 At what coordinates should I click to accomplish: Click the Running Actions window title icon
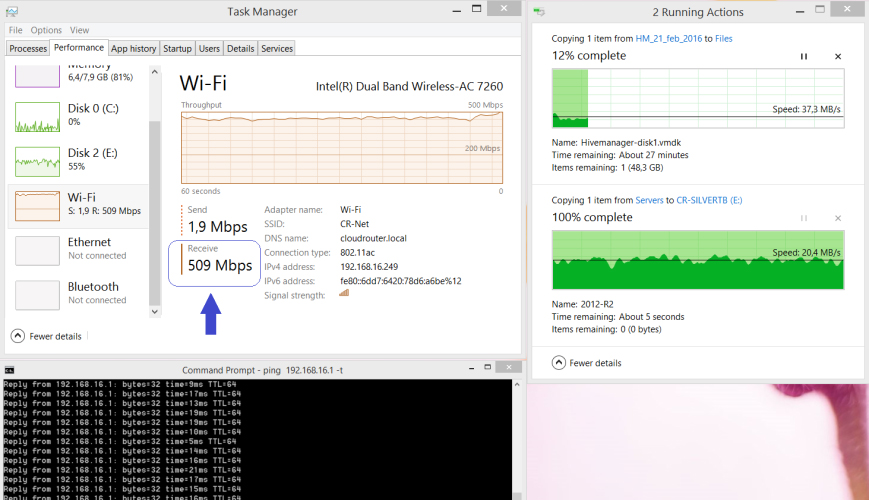pos(539,12)
